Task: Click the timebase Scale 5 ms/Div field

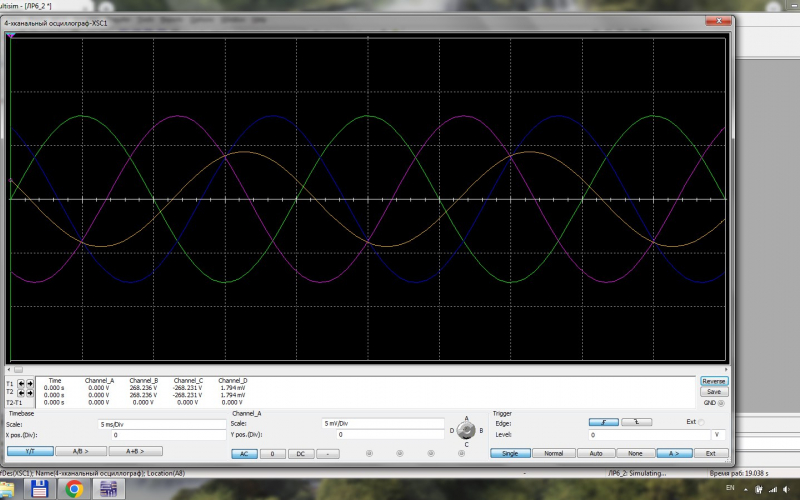Action: [162, 424]
